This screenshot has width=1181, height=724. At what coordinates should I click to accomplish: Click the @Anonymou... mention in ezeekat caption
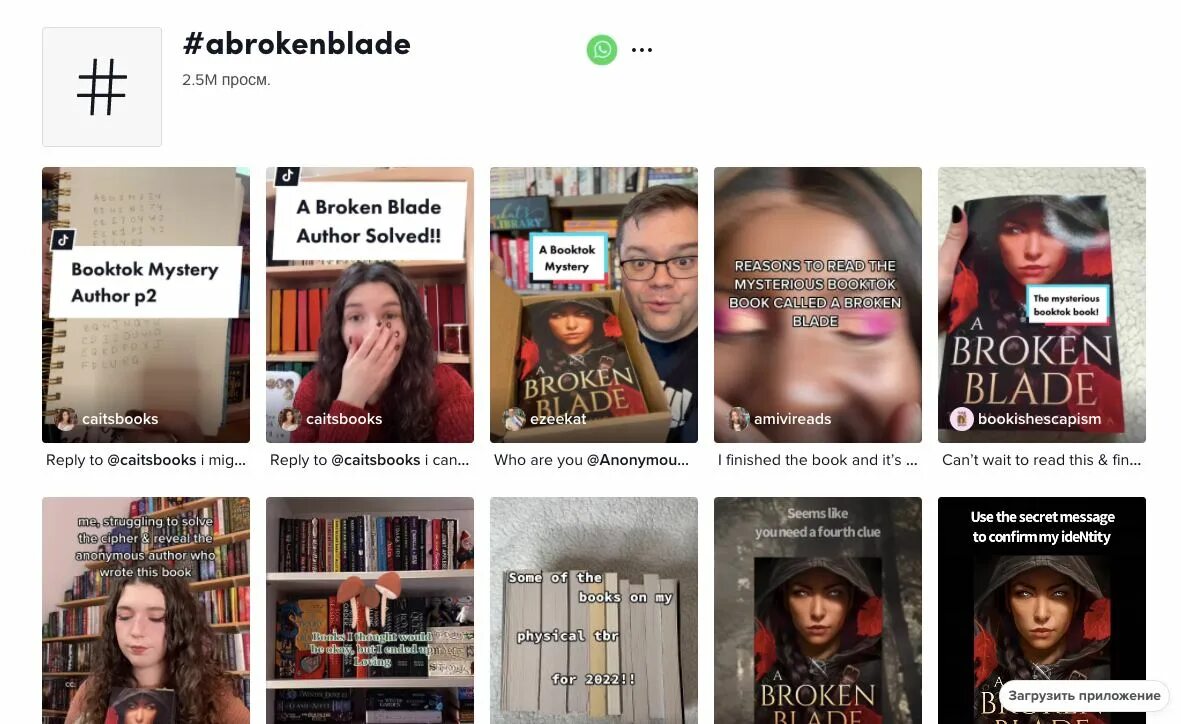637,460
